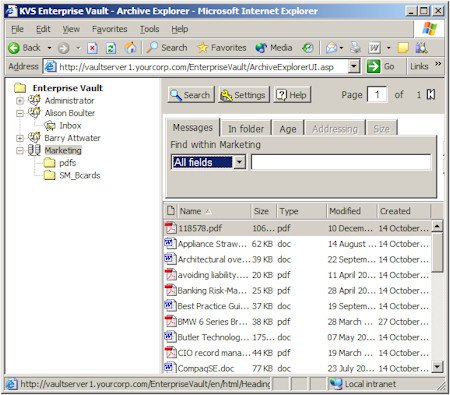Click the file list scrollbar thumb
The width and height of the screenshot is (450, 395).
(437, 252)
